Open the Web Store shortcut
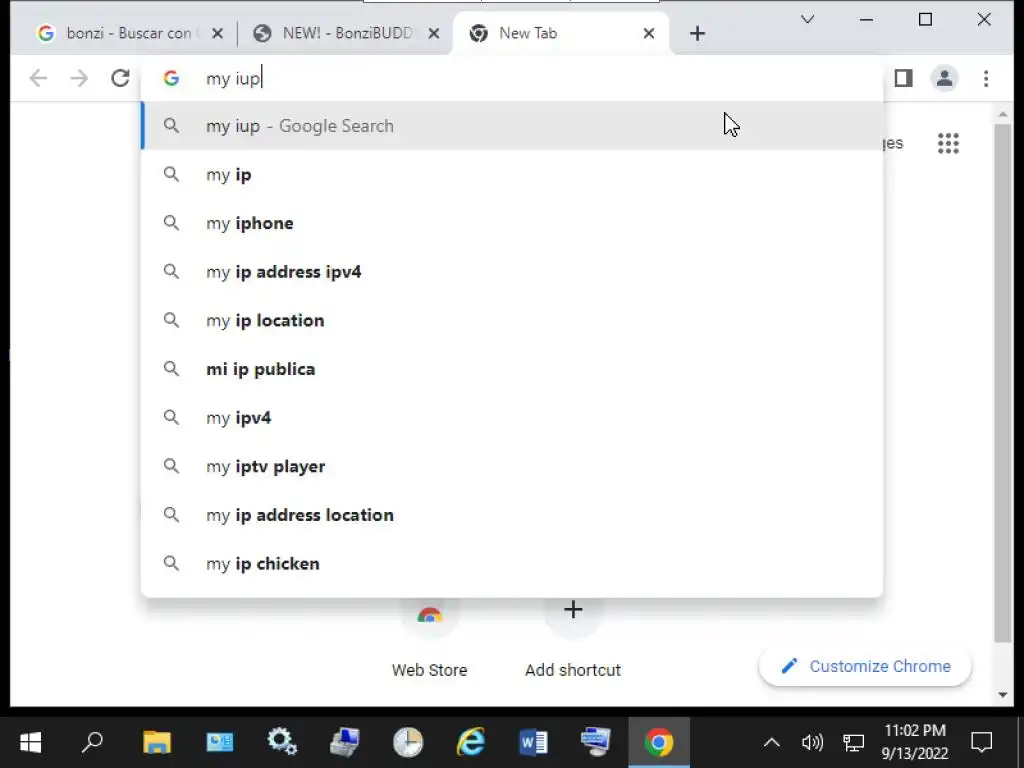1024x768 pixels. 429,637
